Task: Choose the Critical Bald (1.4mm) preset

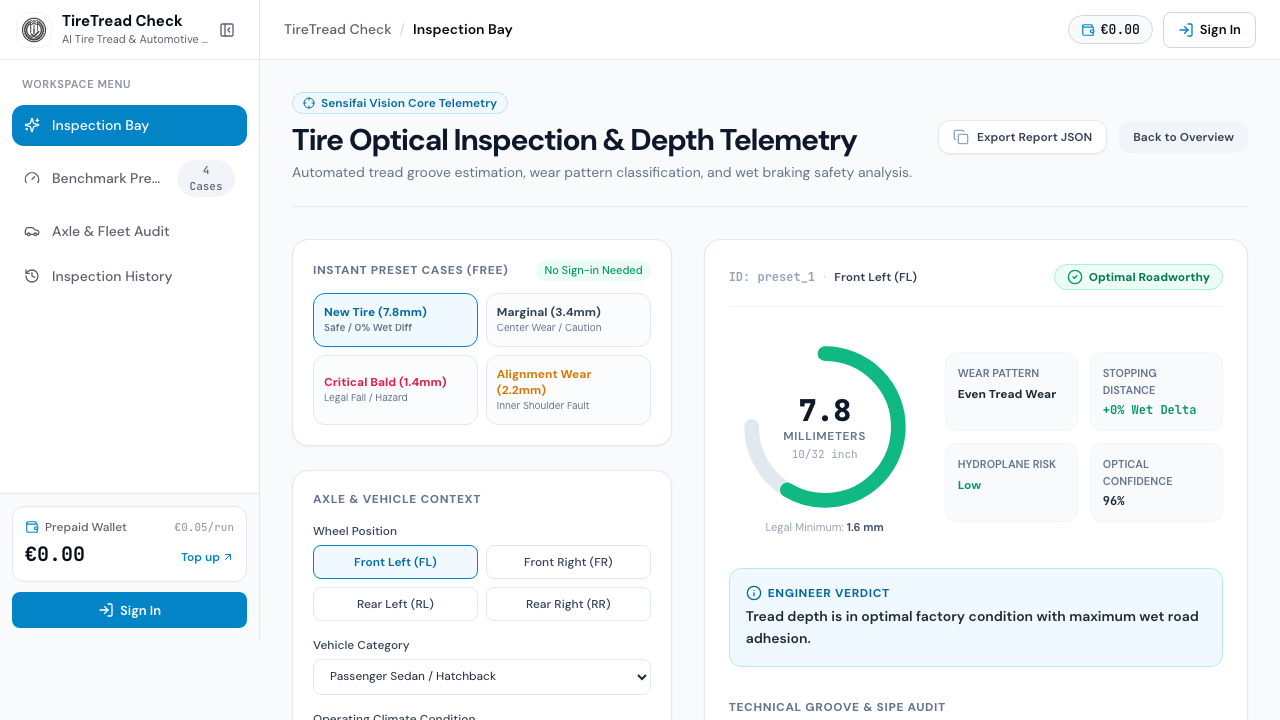Action: click(395, 390)
